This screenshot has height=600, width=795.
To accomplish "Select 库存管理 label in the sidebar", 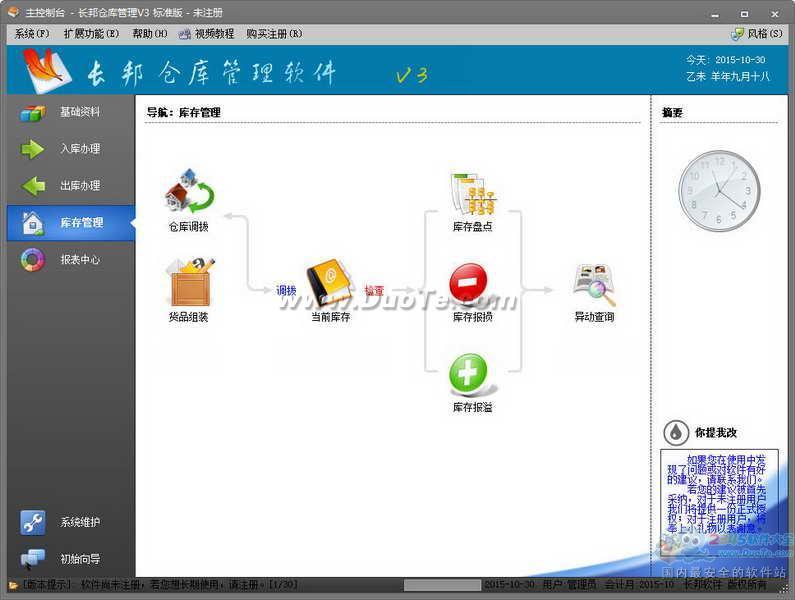I will (82, 223).
